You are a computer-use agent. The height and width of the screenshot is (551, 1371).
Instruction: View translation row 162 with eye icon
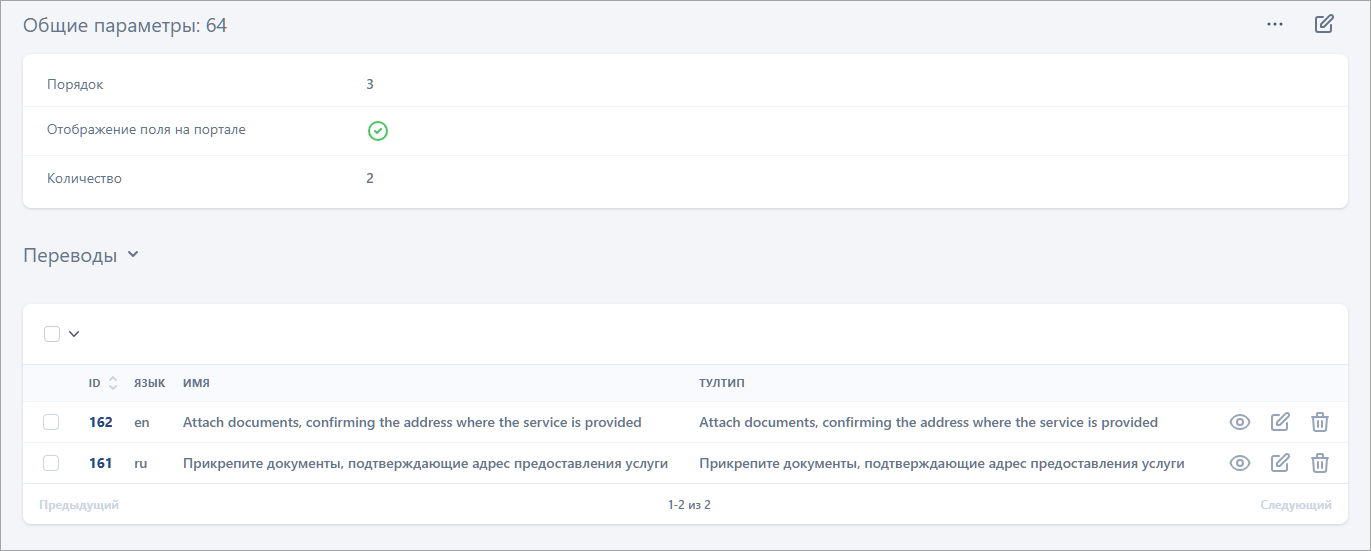click(1240, 422)
